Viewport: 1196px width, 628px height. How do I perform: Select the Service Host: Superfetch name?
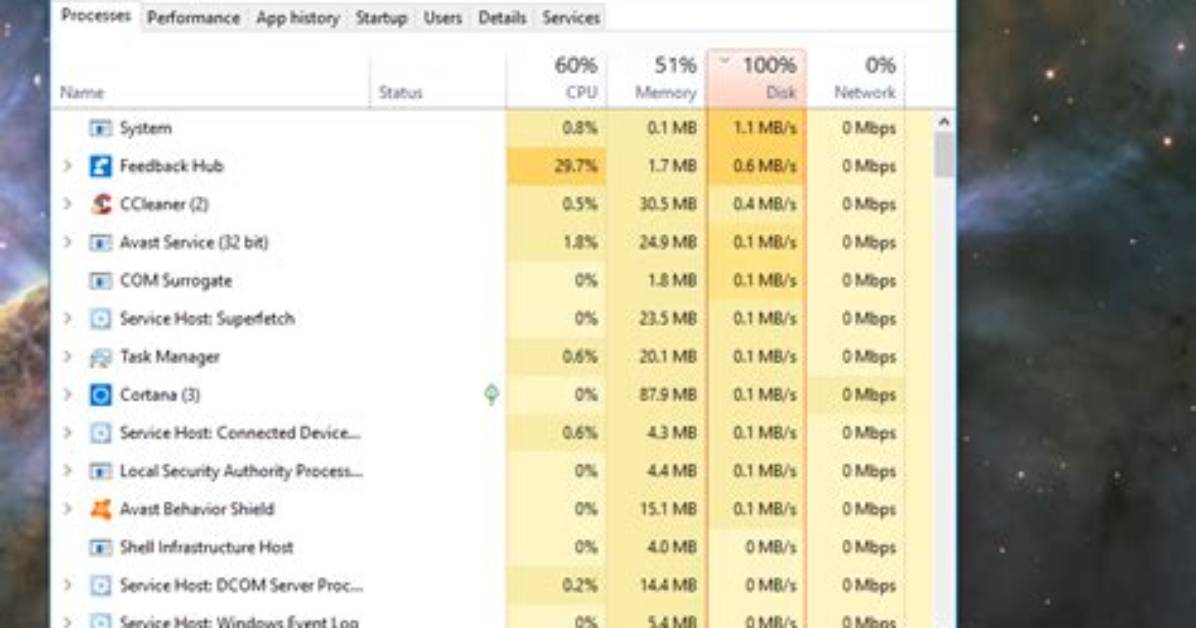207,319
